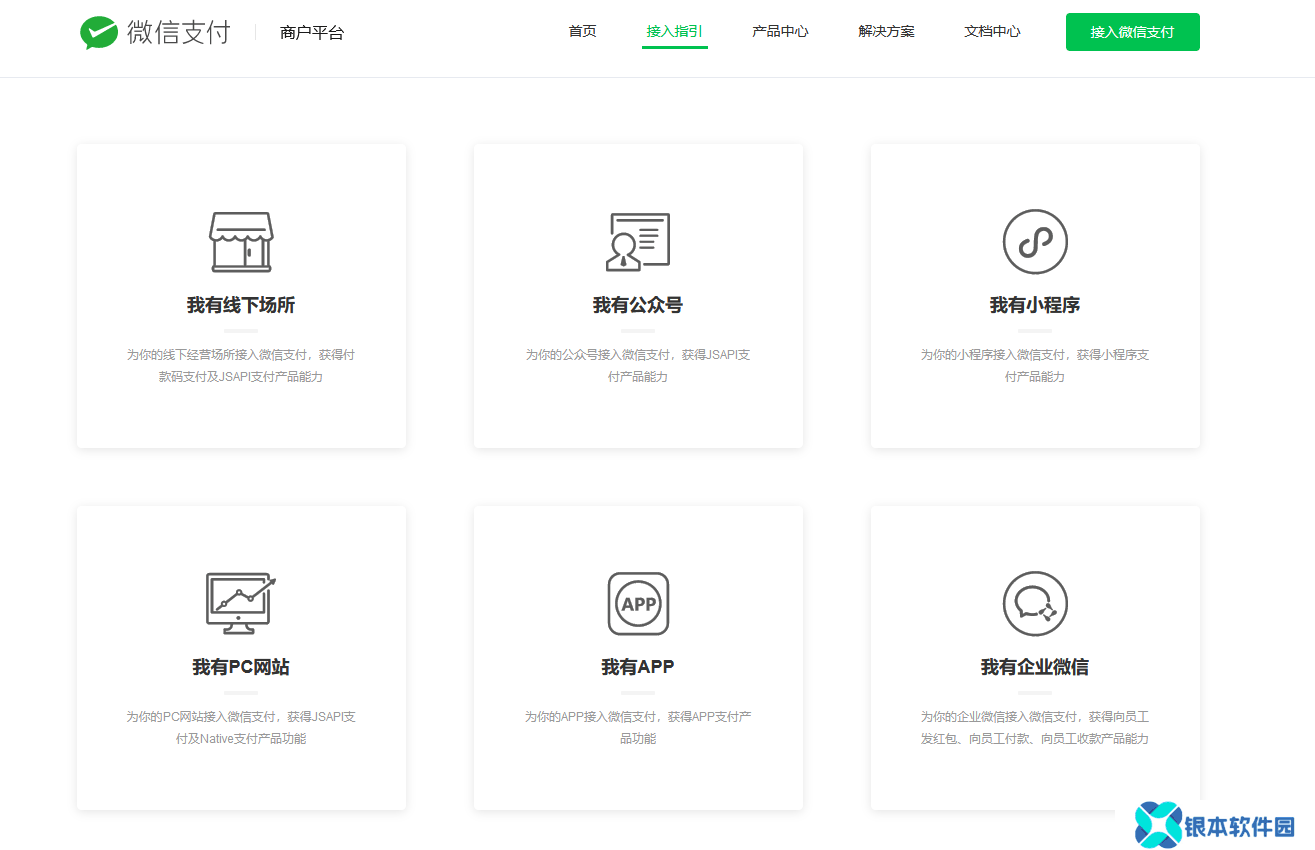Click the storefront icon for offline venues

pyautogui.click(x=241, y=242)
